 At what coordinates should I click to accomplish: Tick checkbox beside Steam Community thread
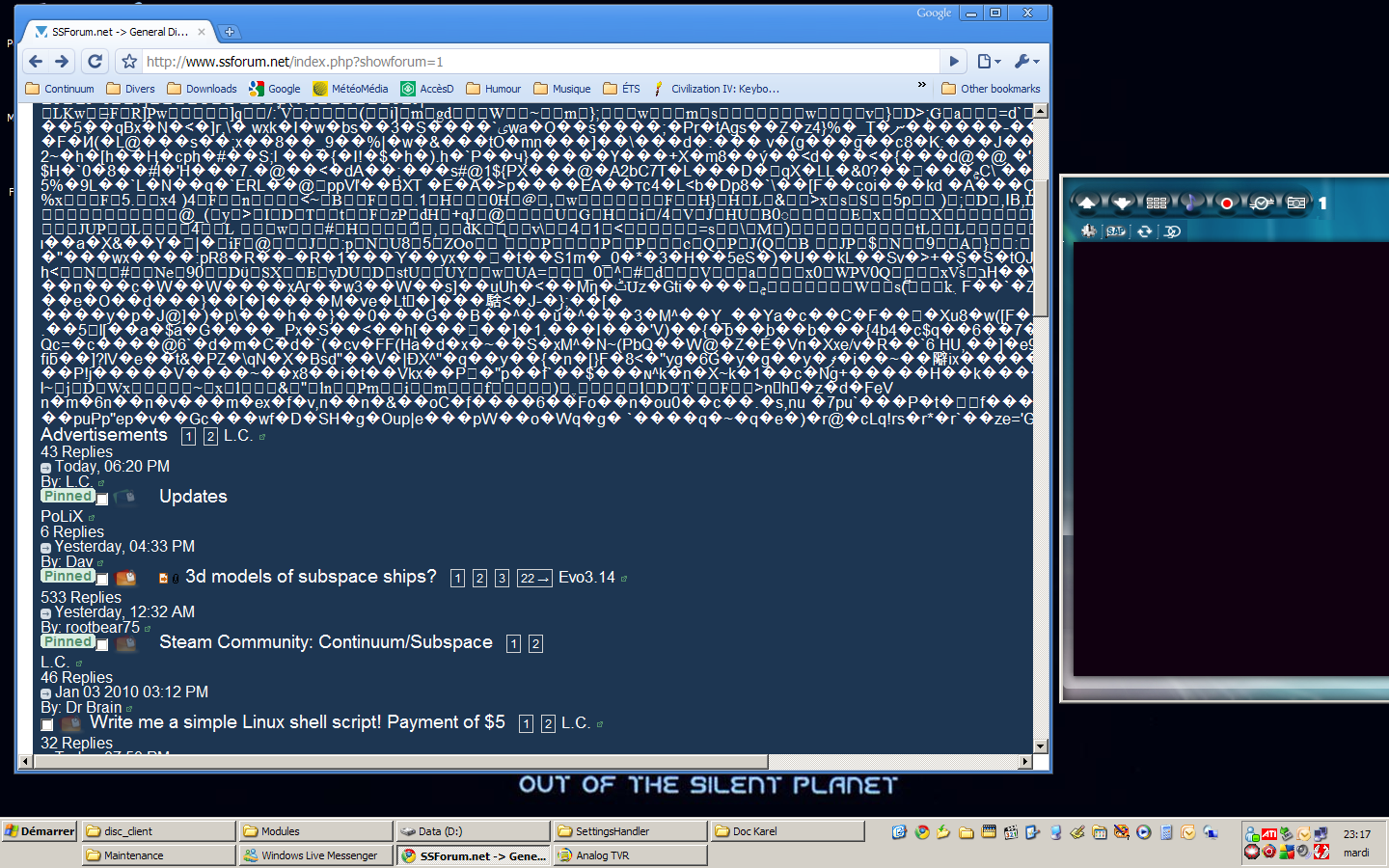(x=102, y=645)
